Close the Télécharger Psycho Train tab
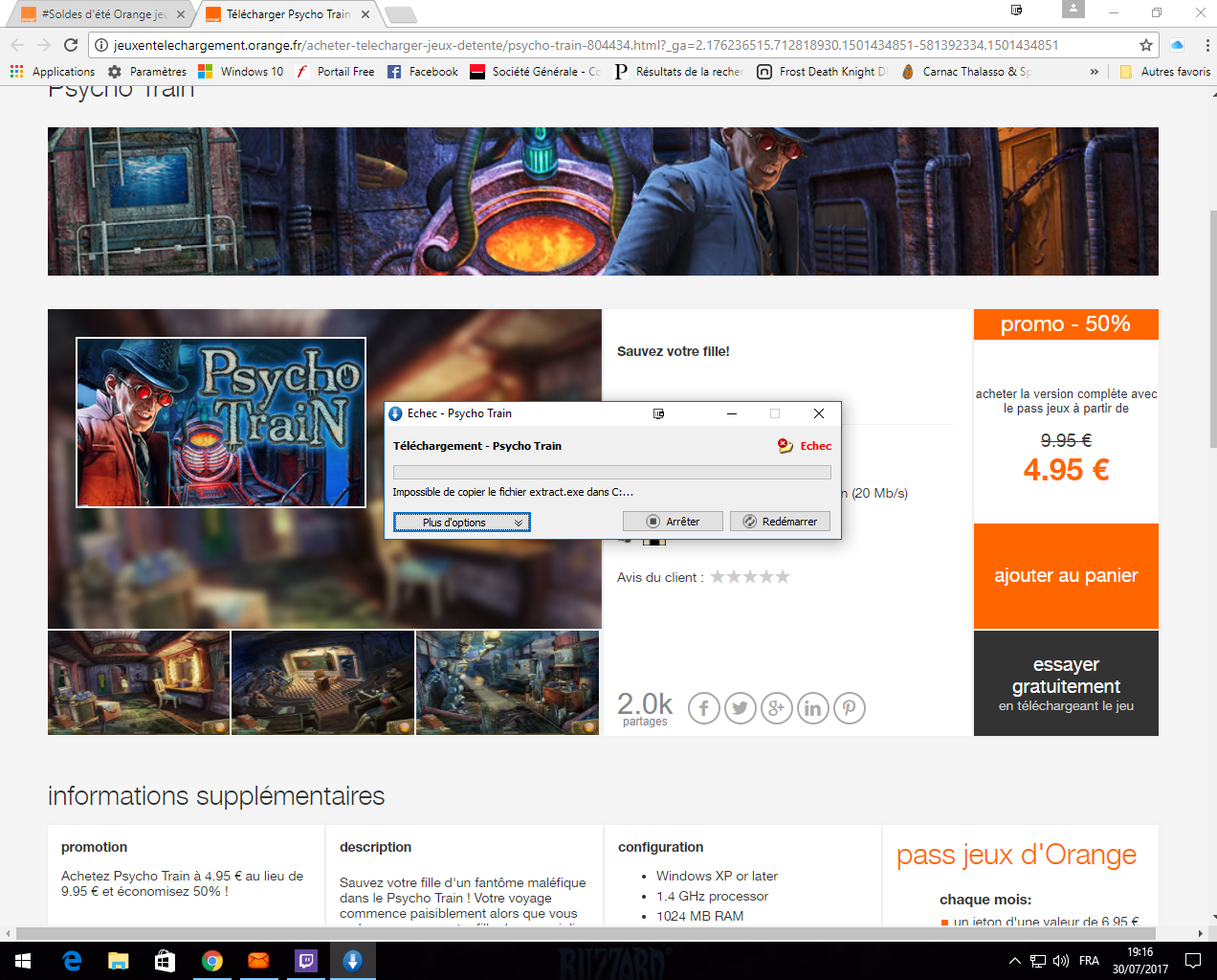 pyautogui.click(x=365, y=14)
